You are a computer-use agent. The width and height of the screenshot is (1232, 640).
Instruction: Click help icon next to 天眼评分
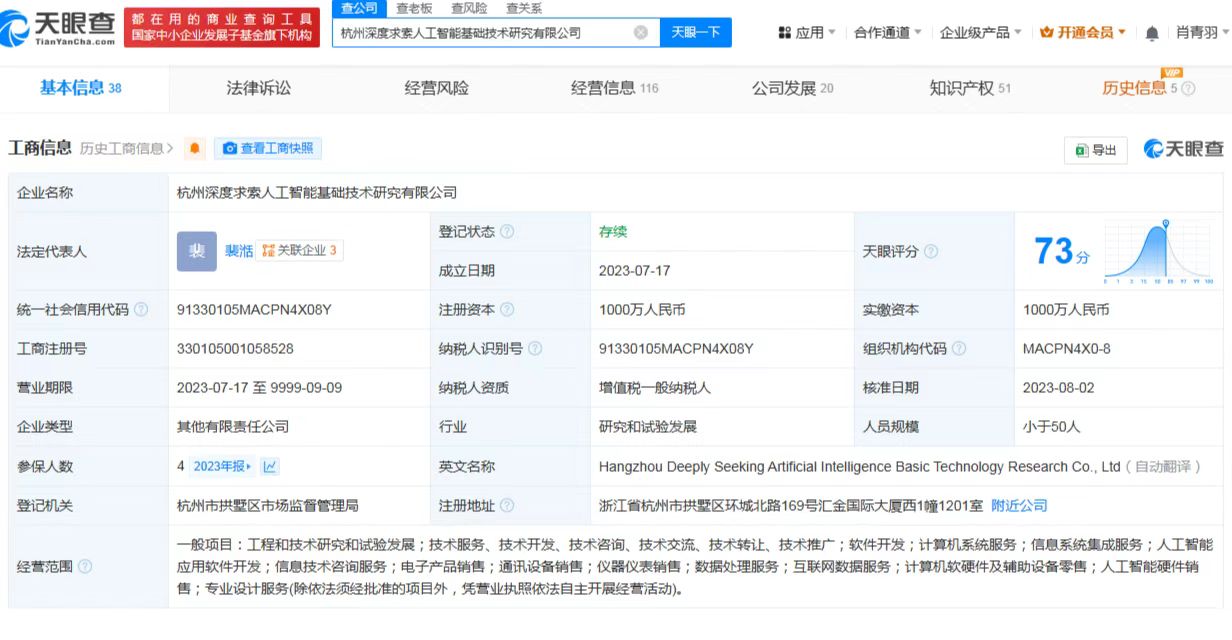click(x=931, y=252)
